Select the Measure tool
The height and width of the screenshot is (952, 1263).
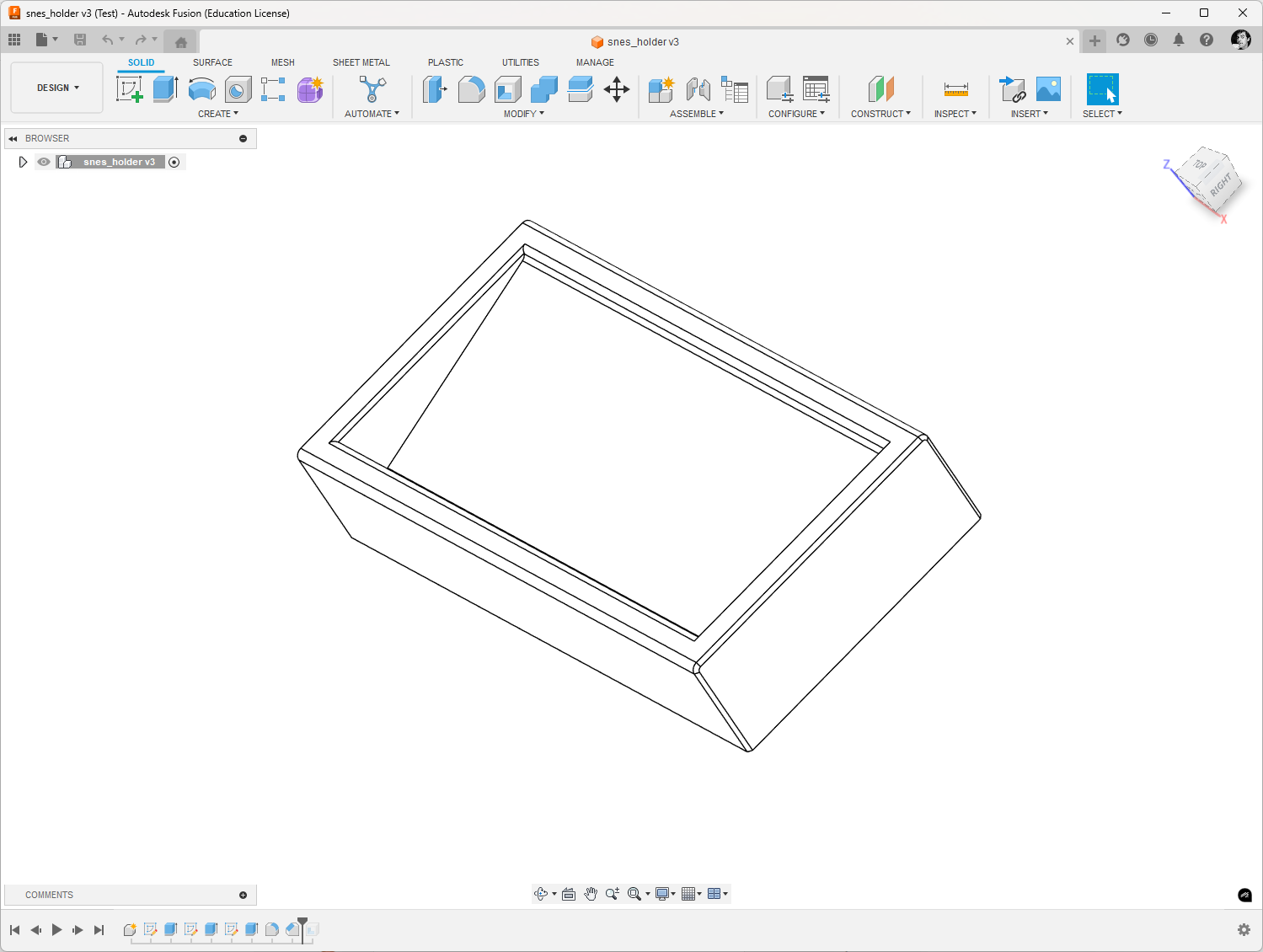955,88
